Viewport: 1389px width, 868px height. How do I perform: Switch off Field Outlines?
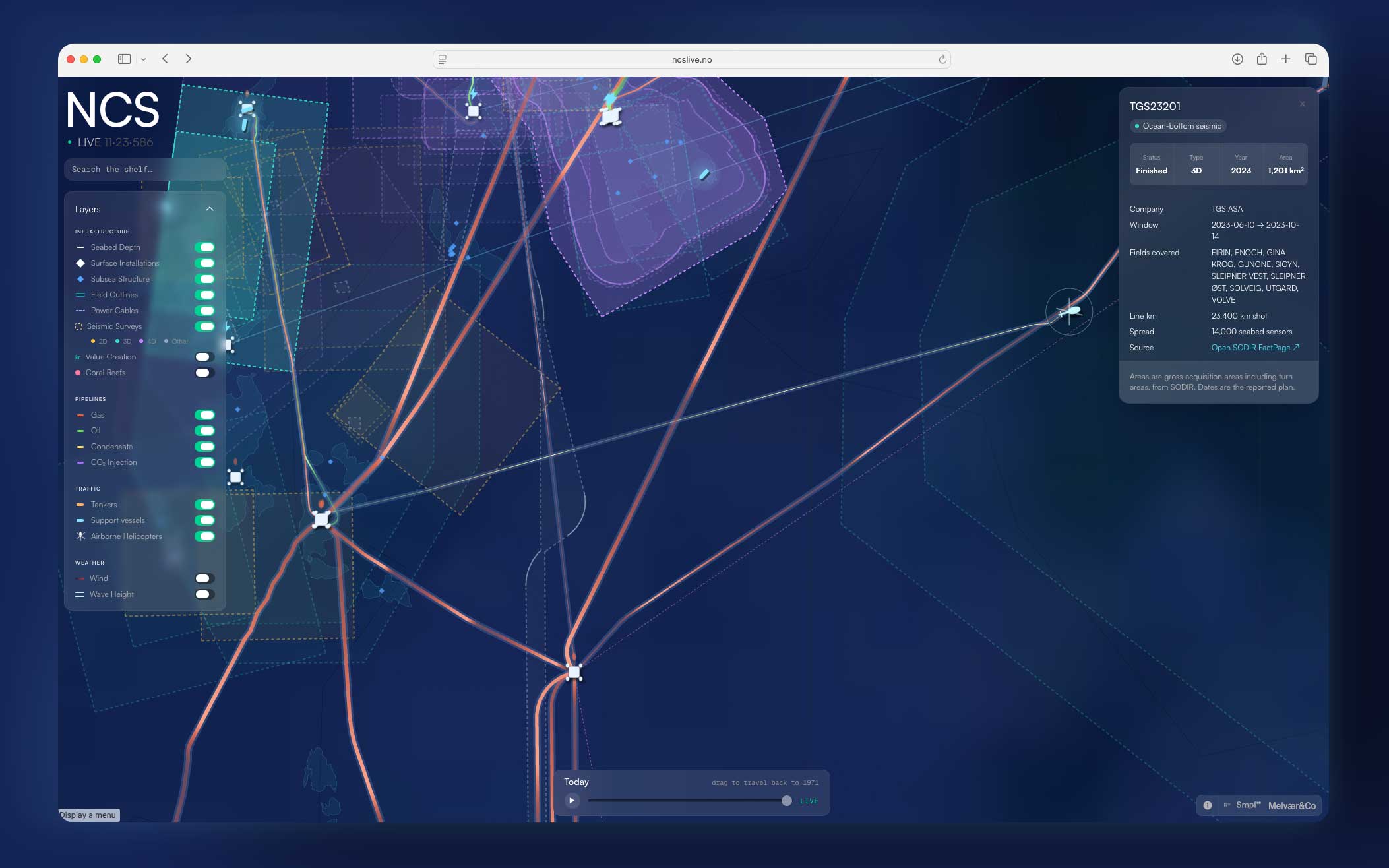click(x=204, y=295)
